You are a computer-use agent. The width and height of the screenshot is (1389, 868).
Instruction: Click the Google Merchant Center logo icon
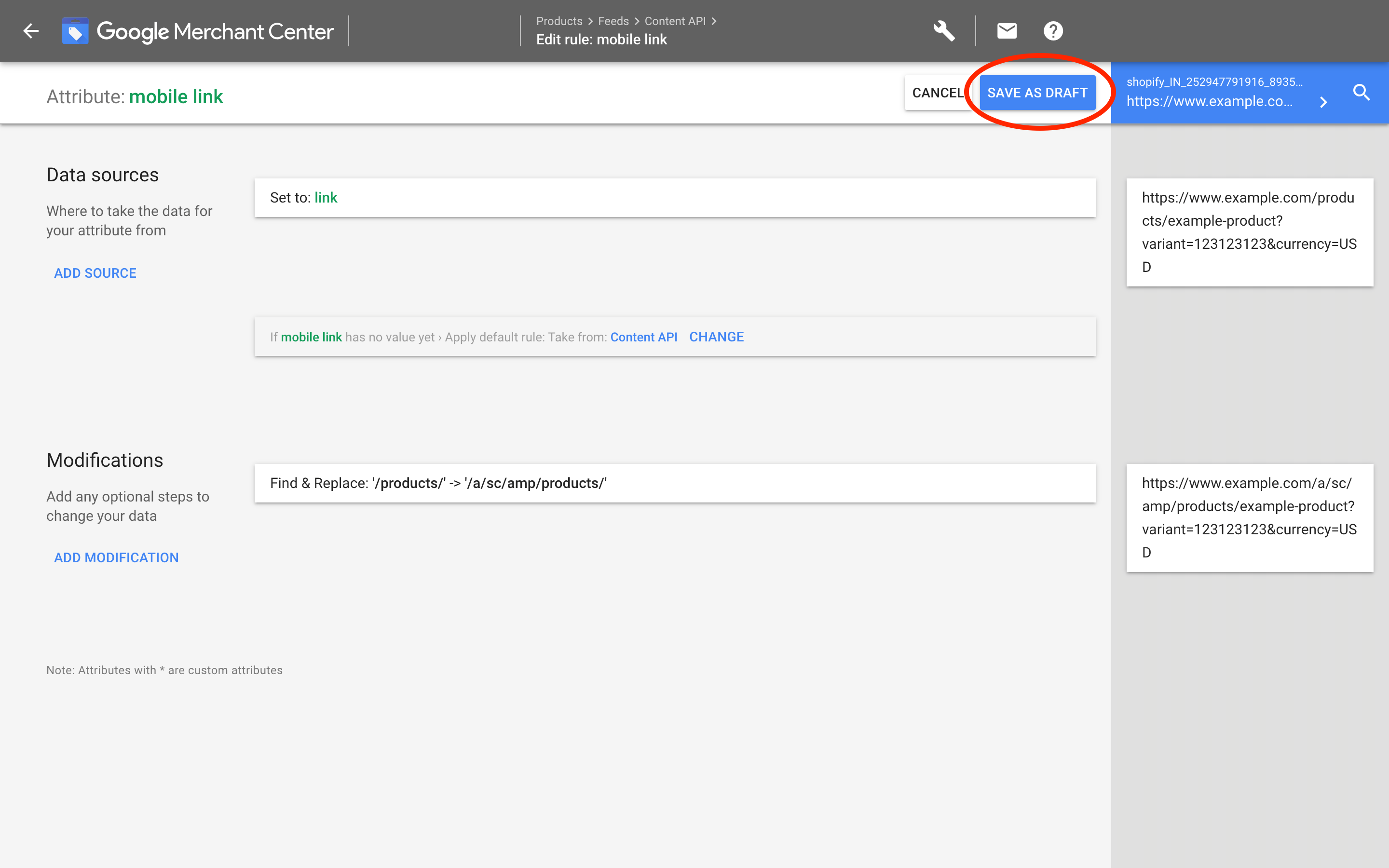tap(75, 31)
